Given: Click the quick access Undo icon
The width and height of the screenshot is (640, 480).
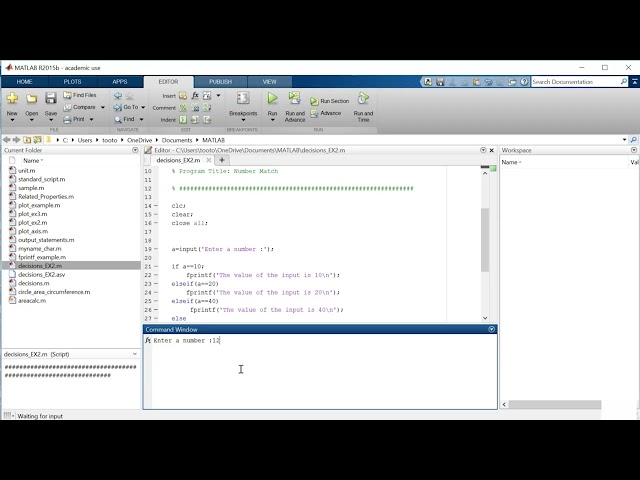Looking at the screenshot, I should 489,82.
